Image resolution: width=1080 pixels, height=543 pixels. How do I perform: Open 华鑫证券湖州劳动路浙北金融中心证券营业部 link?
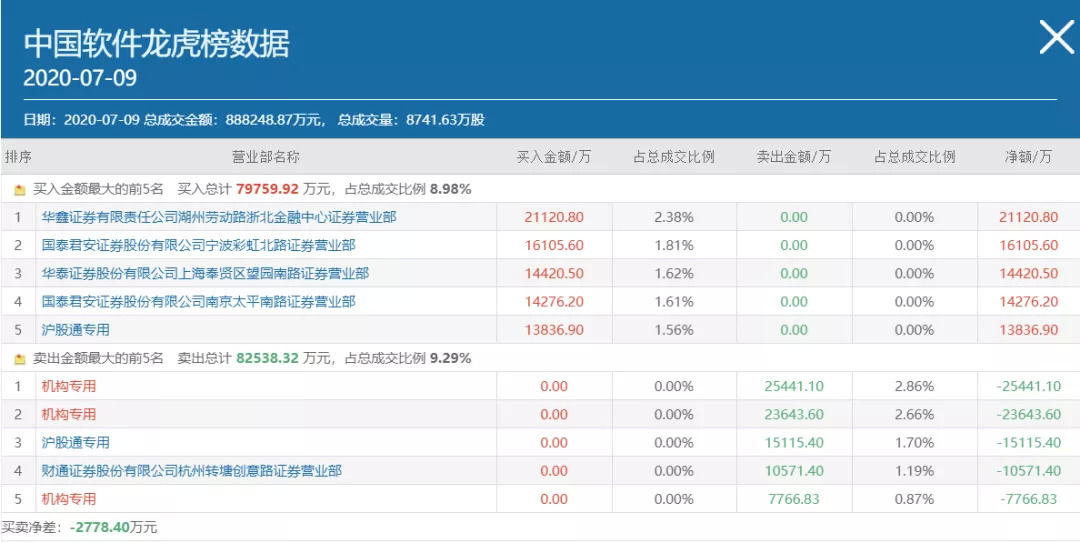(219, 217)
